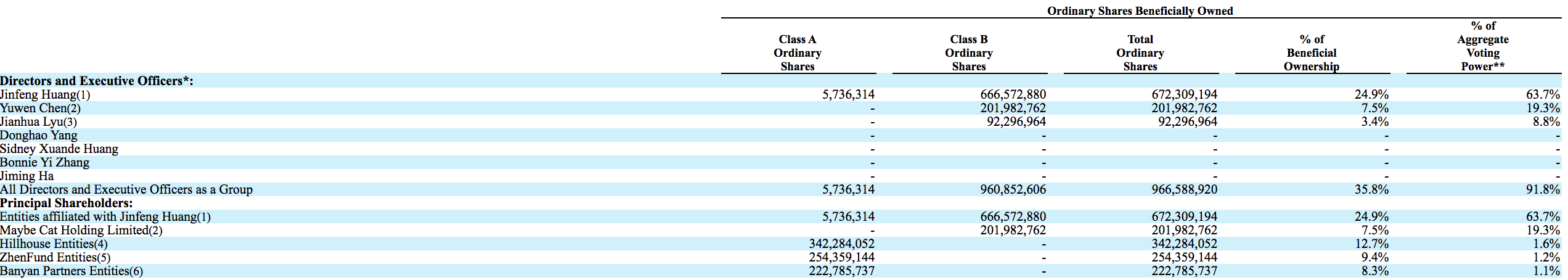The width and height of the screenshot is (1568, 280).
Task: Select ZhenFund Class A value 254,359,144
Action: tap(842, 257)
